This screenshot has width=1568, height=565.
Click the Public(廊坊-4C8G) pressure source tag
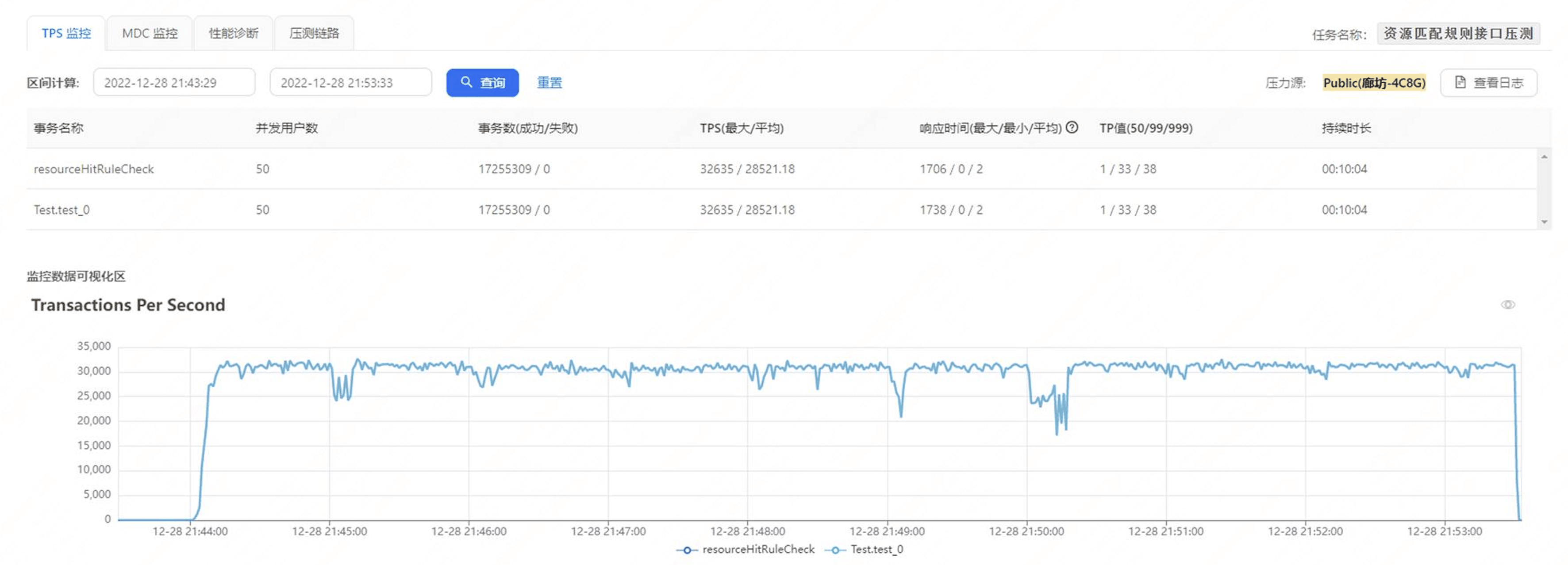click(1374, 83)
